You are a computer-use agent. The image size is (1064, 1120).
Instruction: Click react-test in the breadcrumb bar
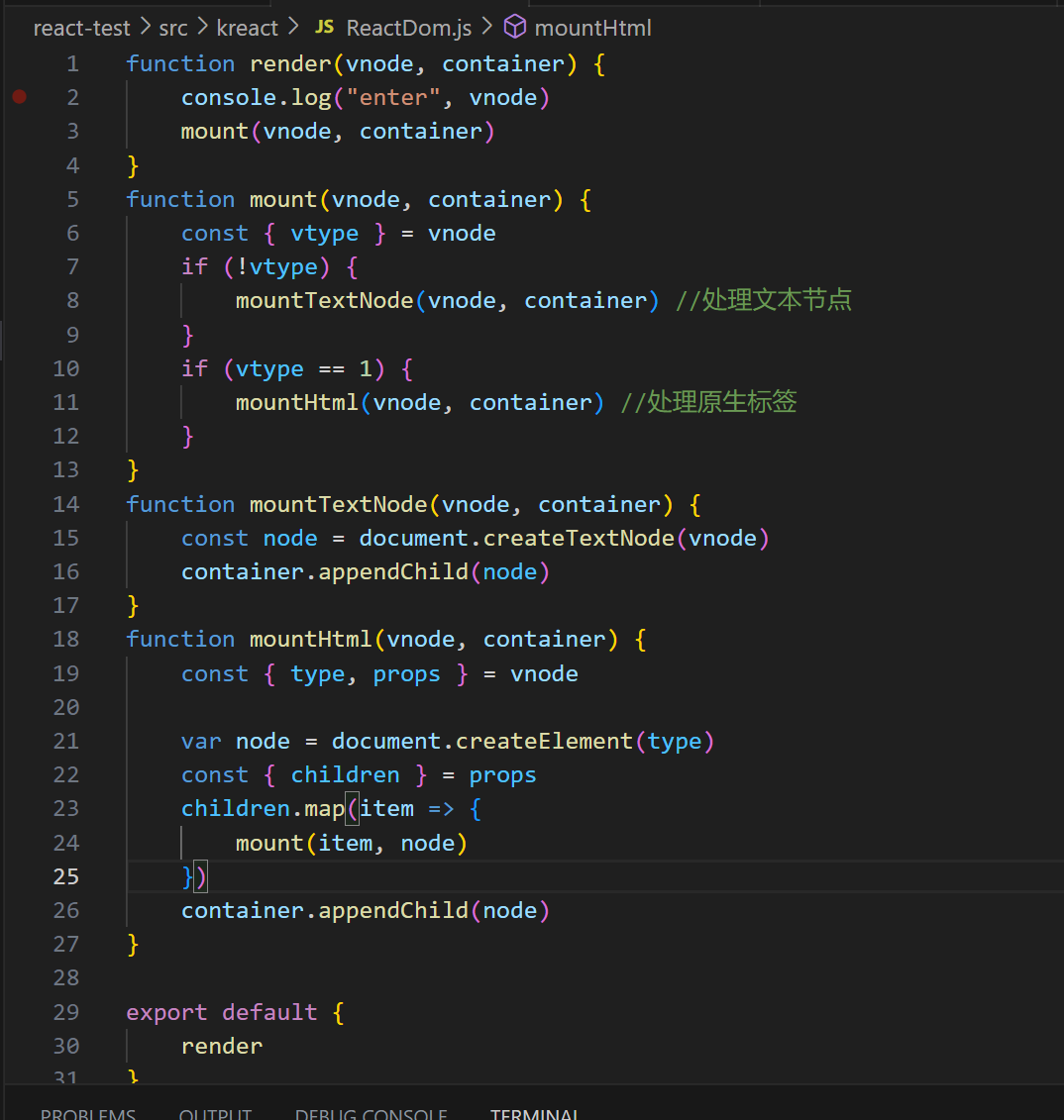click(x=81, y=27)
